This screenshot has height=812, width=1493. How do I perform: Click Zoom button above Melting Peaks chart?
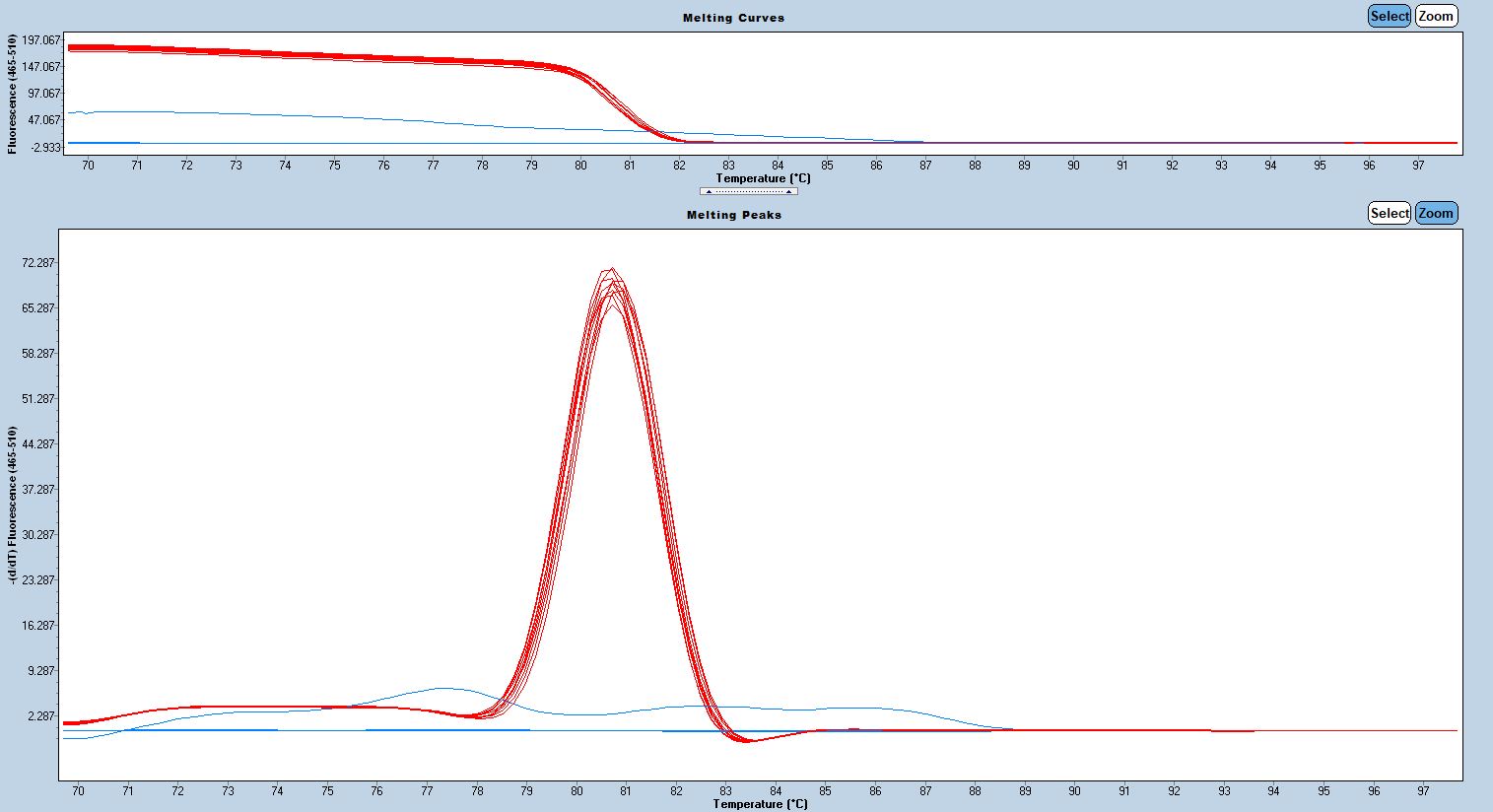coord(1435,213)
